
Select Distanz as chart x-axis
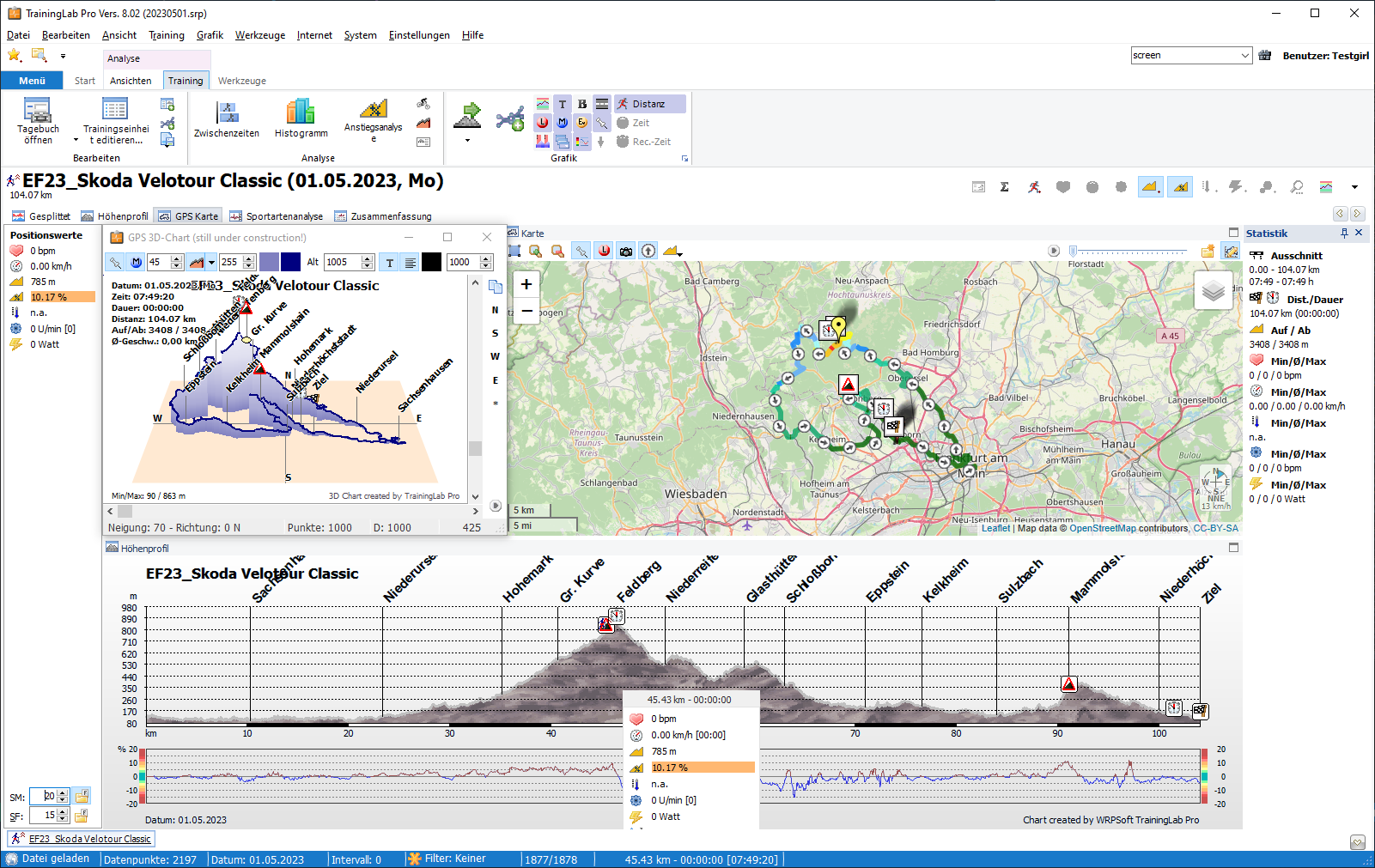click(649, 104)
